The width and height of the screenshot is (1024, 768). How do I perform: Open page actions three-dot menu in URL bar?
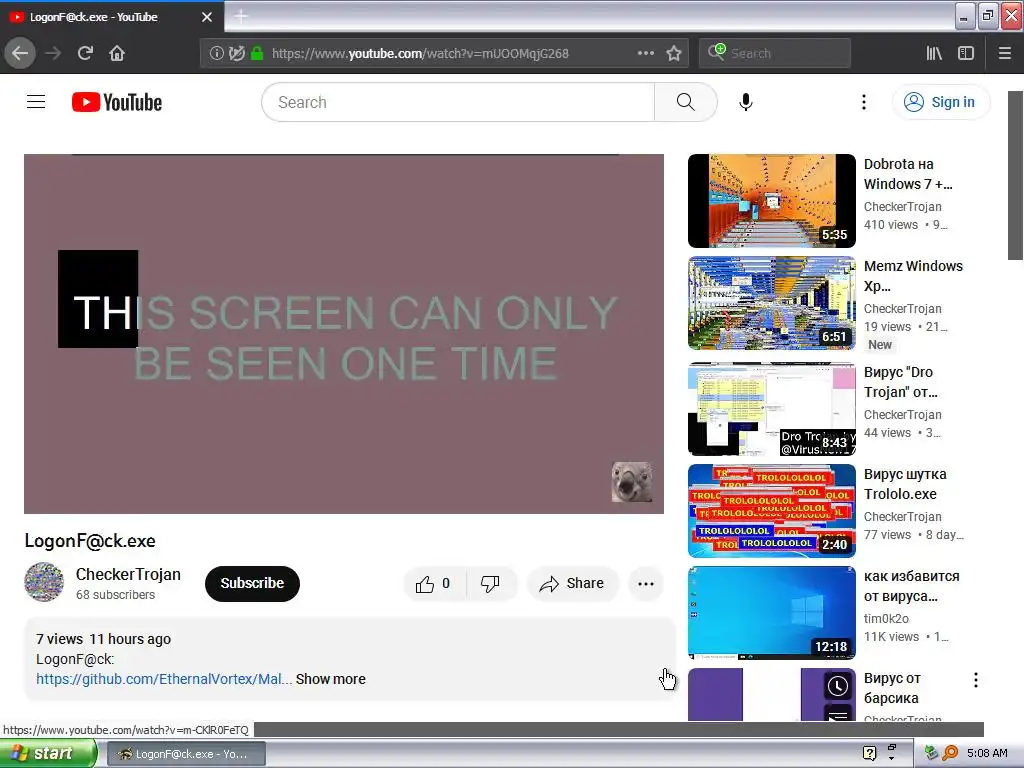[645, 54]
